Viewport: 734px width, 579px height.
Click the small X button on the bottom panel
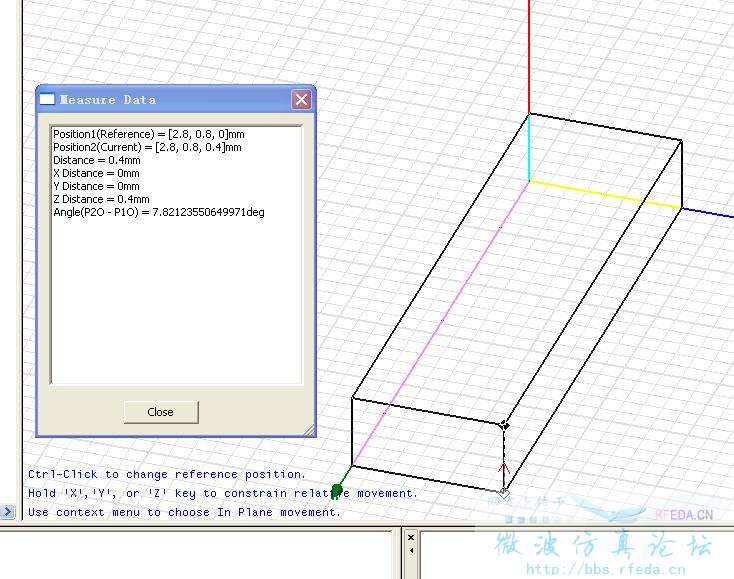[411, 537]
